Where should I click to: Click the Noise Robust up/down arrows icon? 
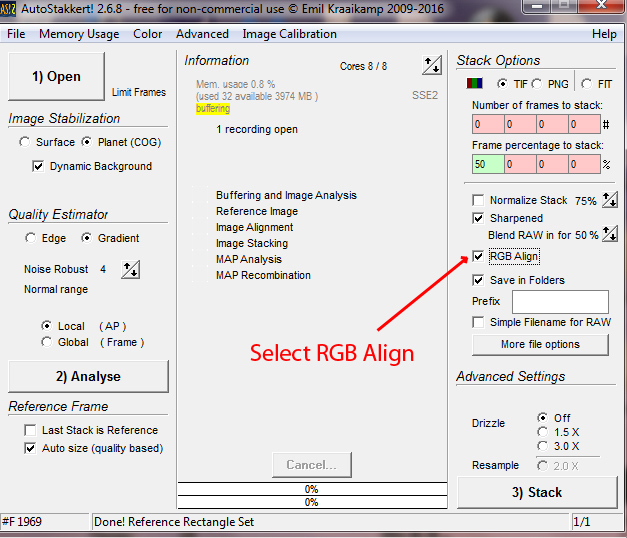click(131, 270)
